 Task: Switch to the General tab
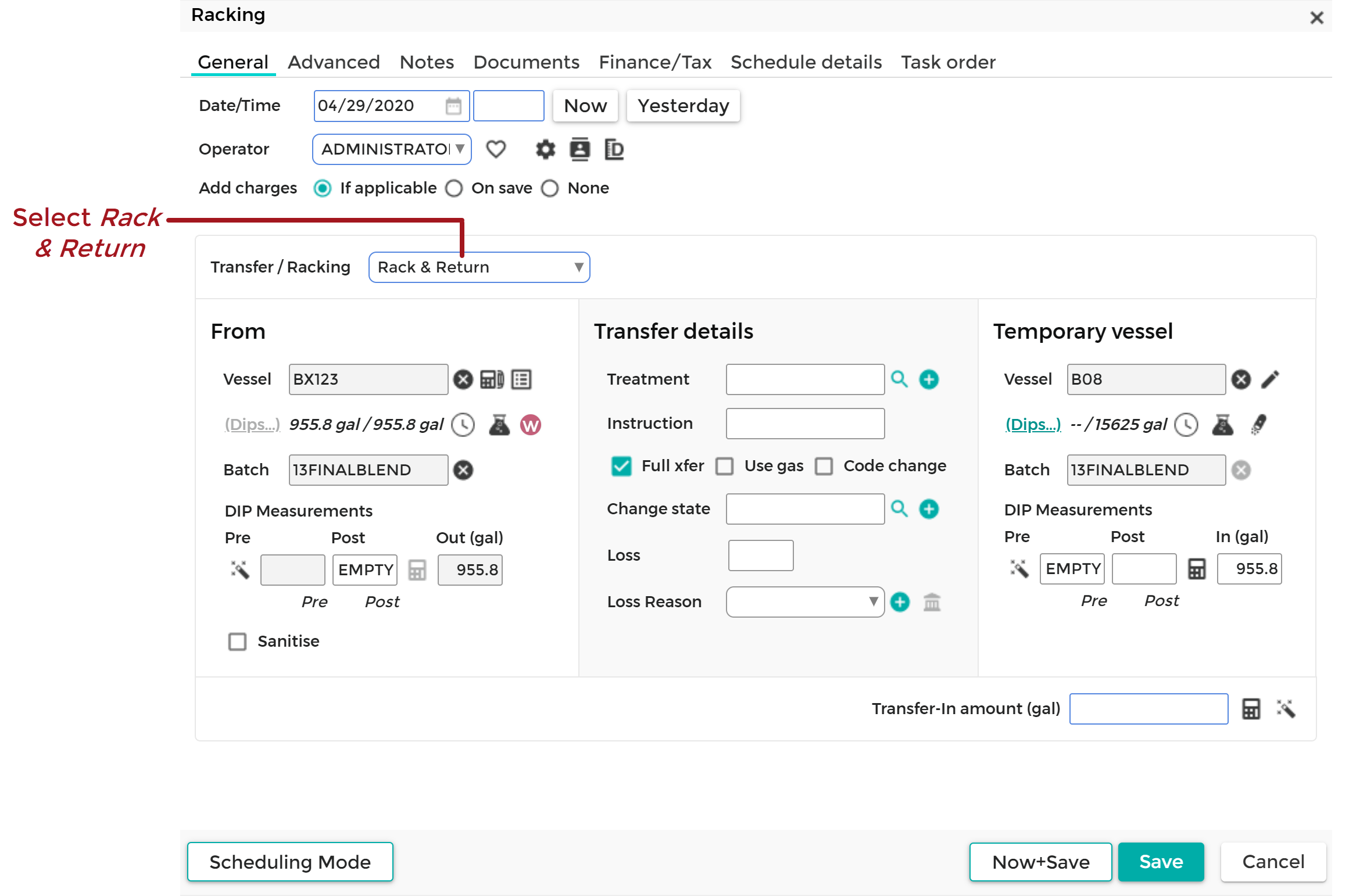(233, 62)
